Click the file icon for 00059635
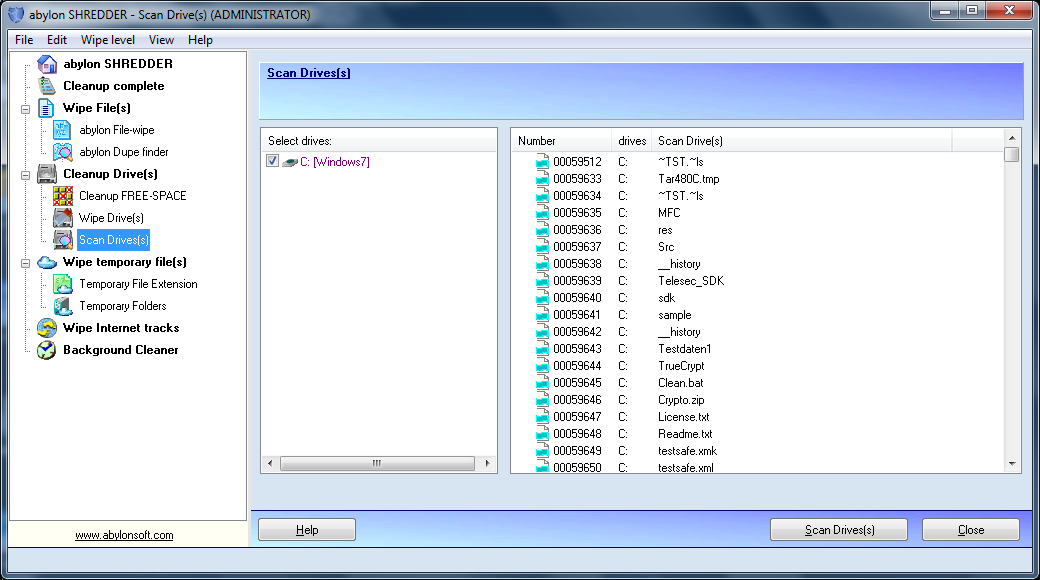Viewport: 1040px width, 580px height. click(543, 212)
